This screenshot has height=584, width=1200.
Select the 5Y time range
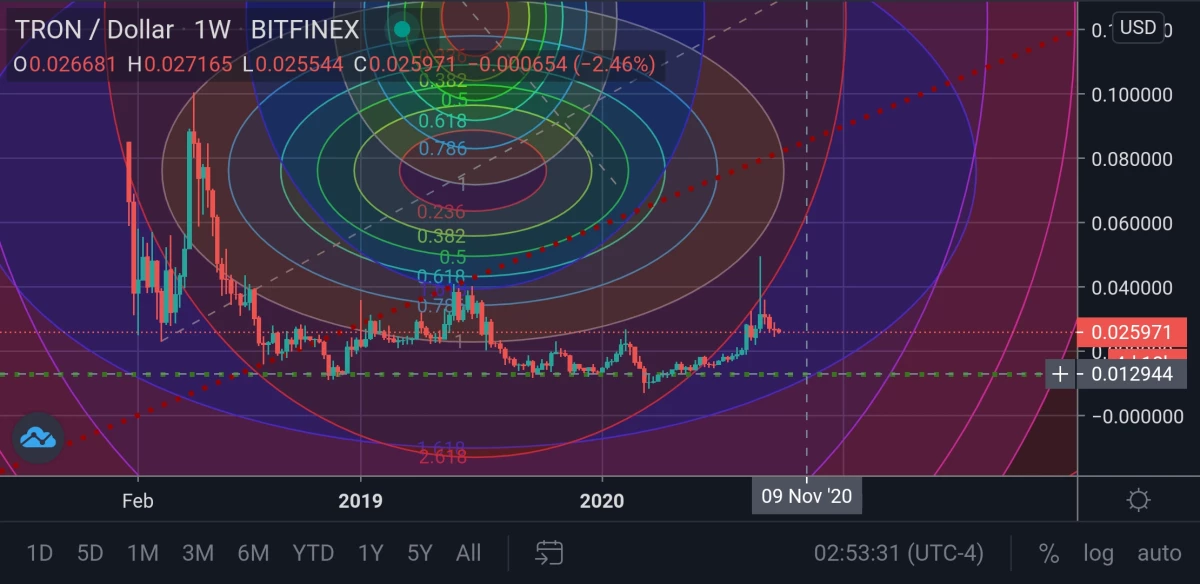[419, 552]
